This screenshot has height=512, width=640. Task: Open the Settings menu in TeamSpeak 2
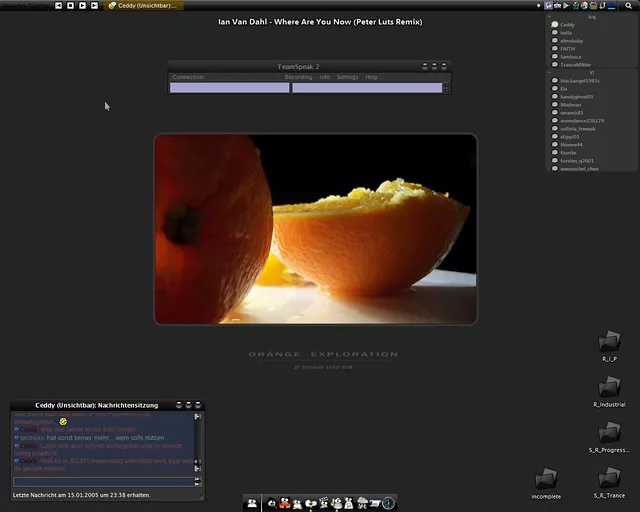[x=347, y=77]
